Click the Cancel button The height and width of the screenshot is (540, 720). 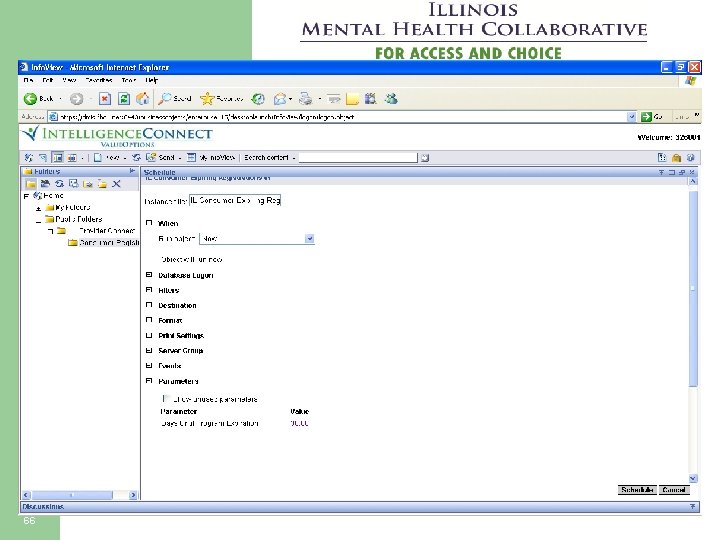[674, 490]
